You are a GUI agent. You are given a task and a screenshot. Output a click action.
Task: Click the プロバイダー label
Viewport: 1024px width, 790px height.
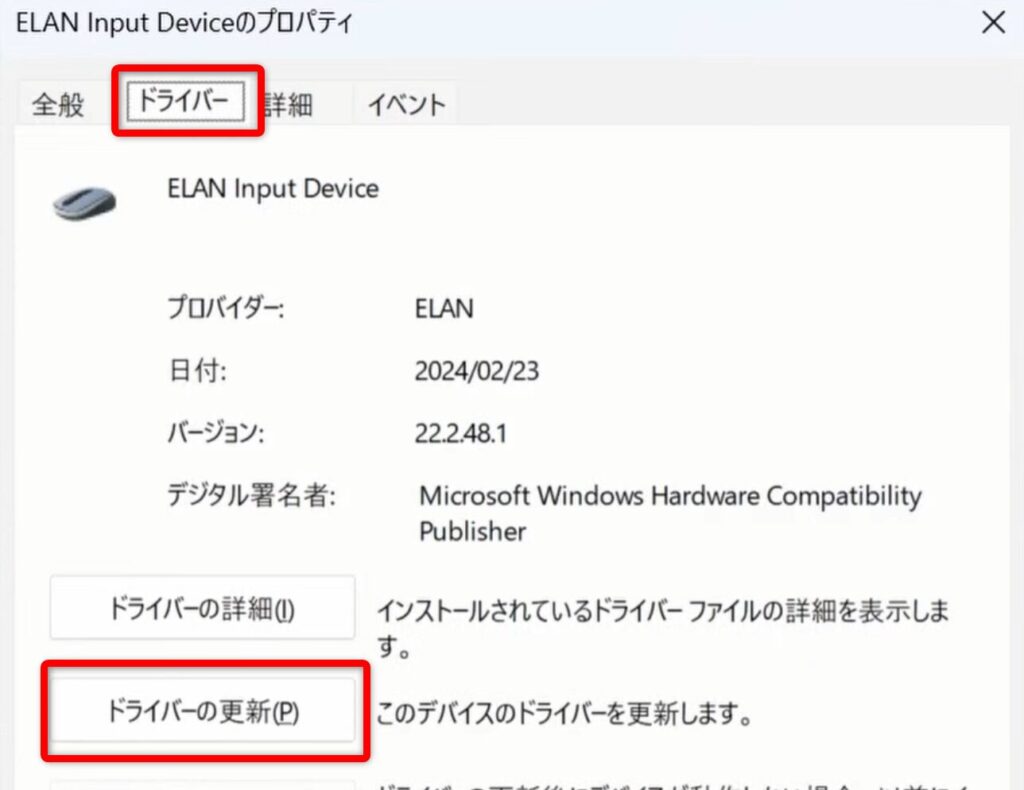coord(225,309)
